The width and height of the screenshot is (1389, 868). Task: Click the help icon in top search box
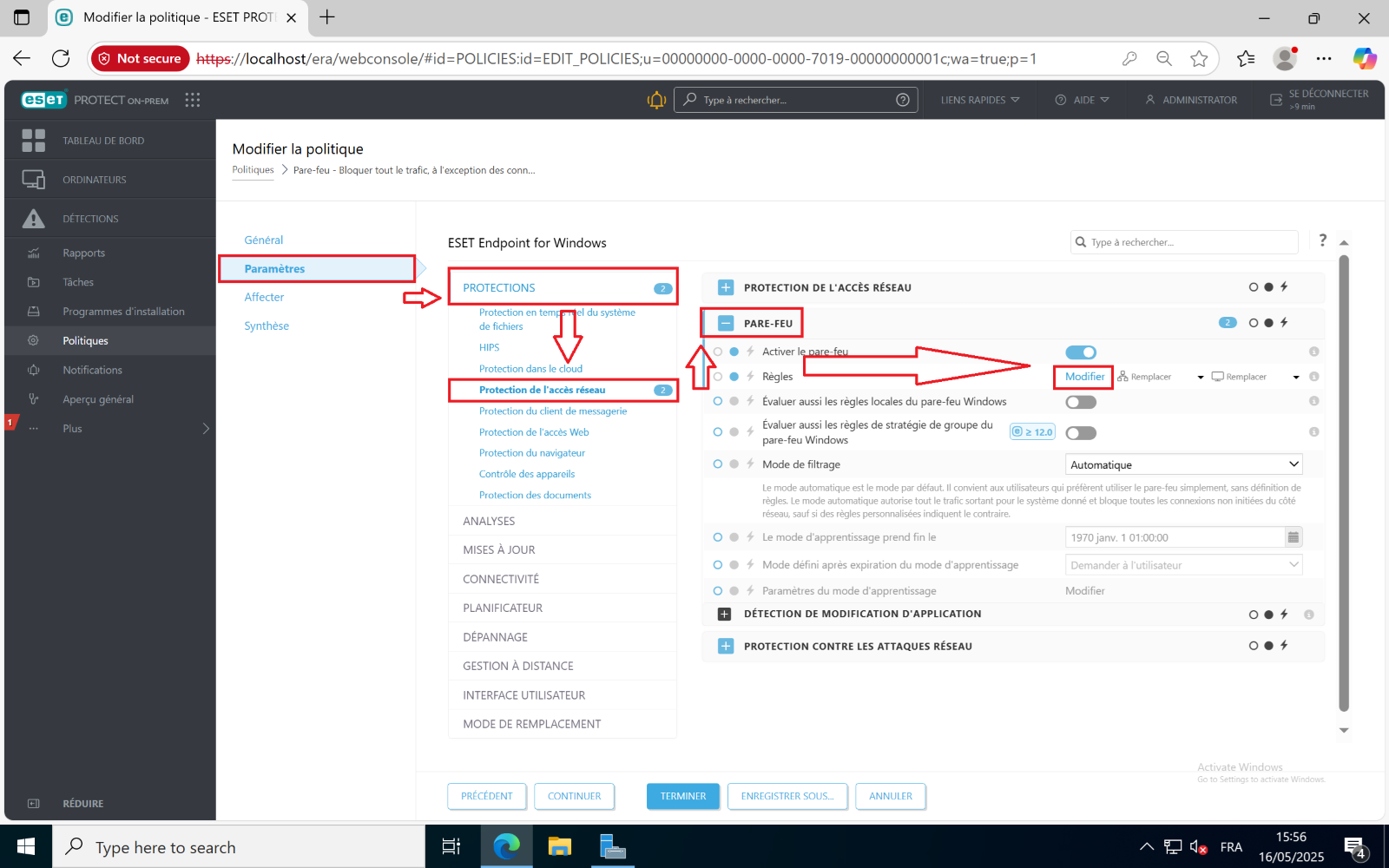[903, 100]
